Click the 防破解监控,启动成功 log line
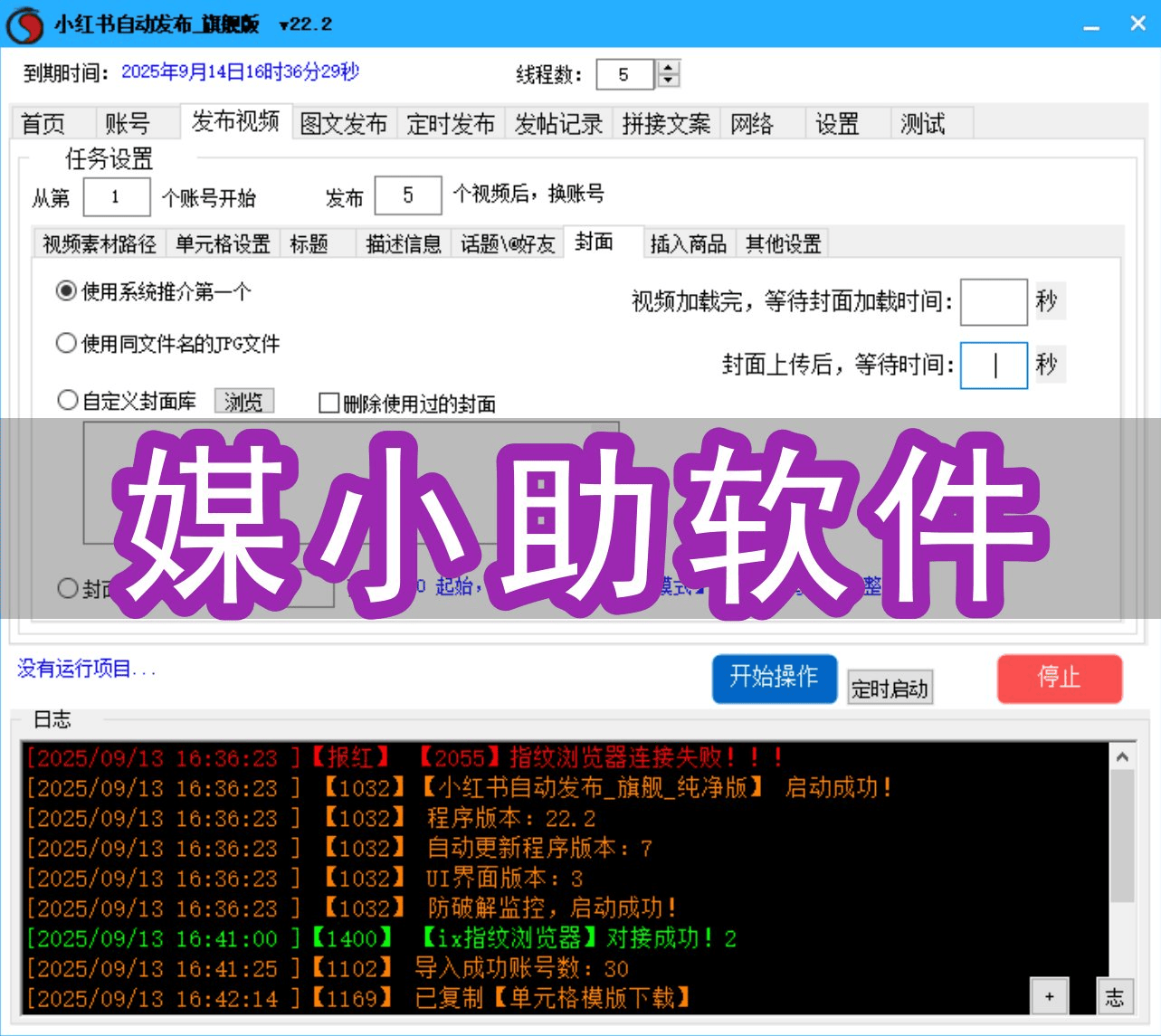Screen dimensions: 1161x1036 (351, 908)
